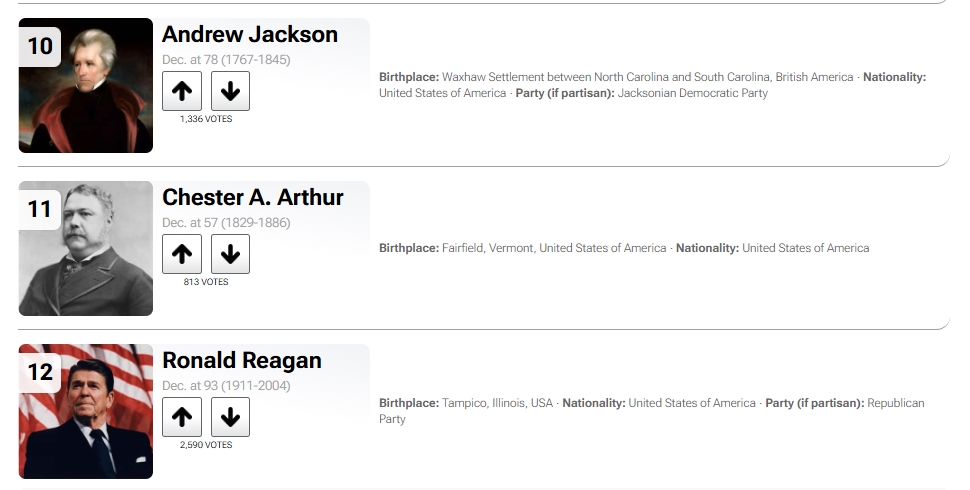Screen dimensions: 970x490
Task: Upvote Andrew Jackson with the up arrow
Action: (182, 91)
